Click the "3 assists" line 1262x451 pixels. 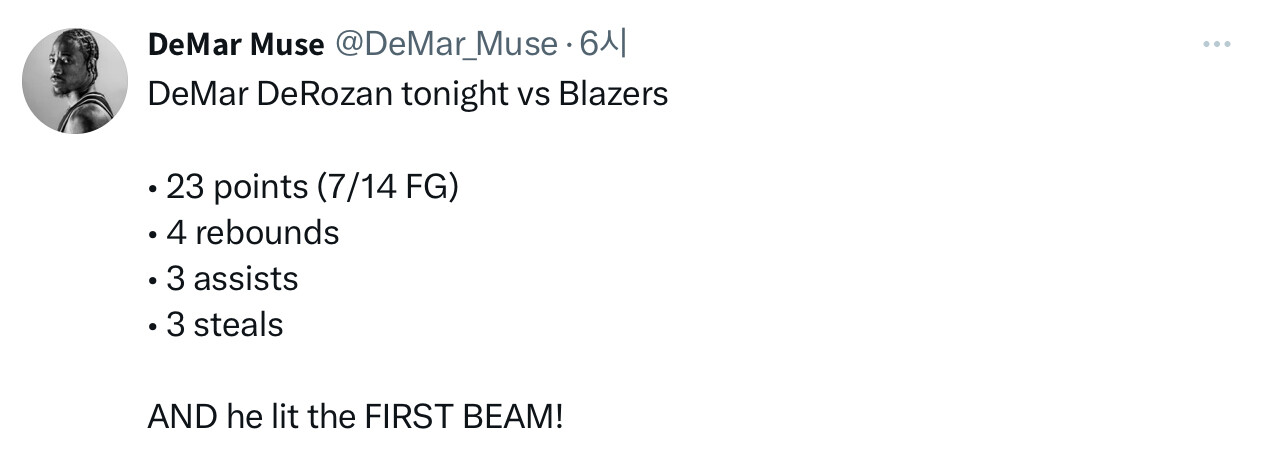[x=232, y=278]
